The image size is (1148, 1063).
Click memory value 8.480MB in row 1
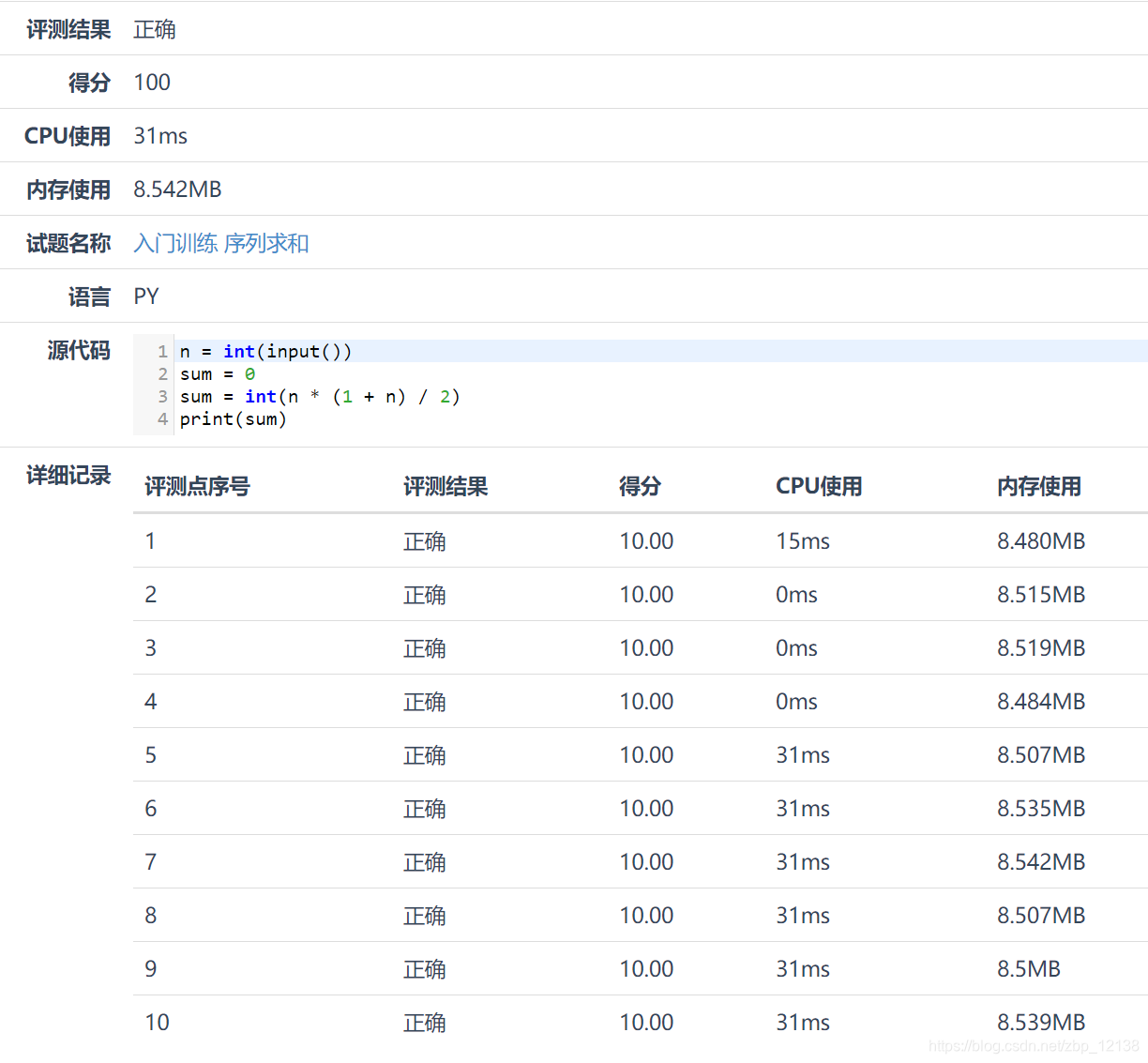(1041, 541)
